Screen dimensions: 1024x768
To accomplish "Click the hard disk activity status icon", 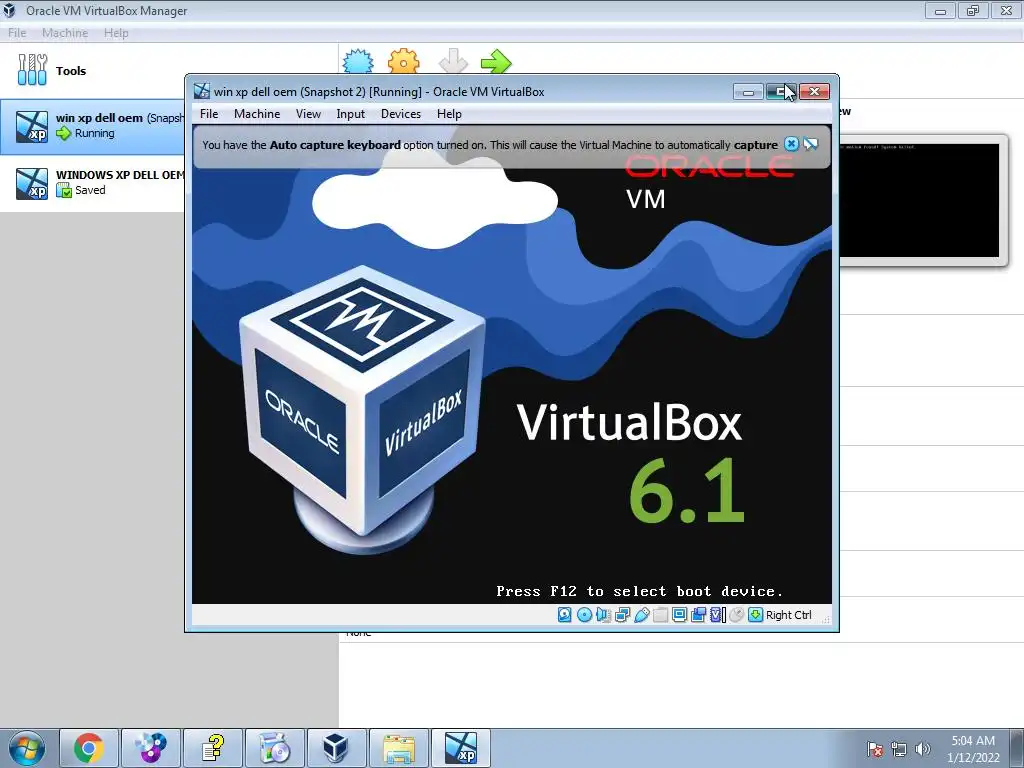I will point(565,615).
